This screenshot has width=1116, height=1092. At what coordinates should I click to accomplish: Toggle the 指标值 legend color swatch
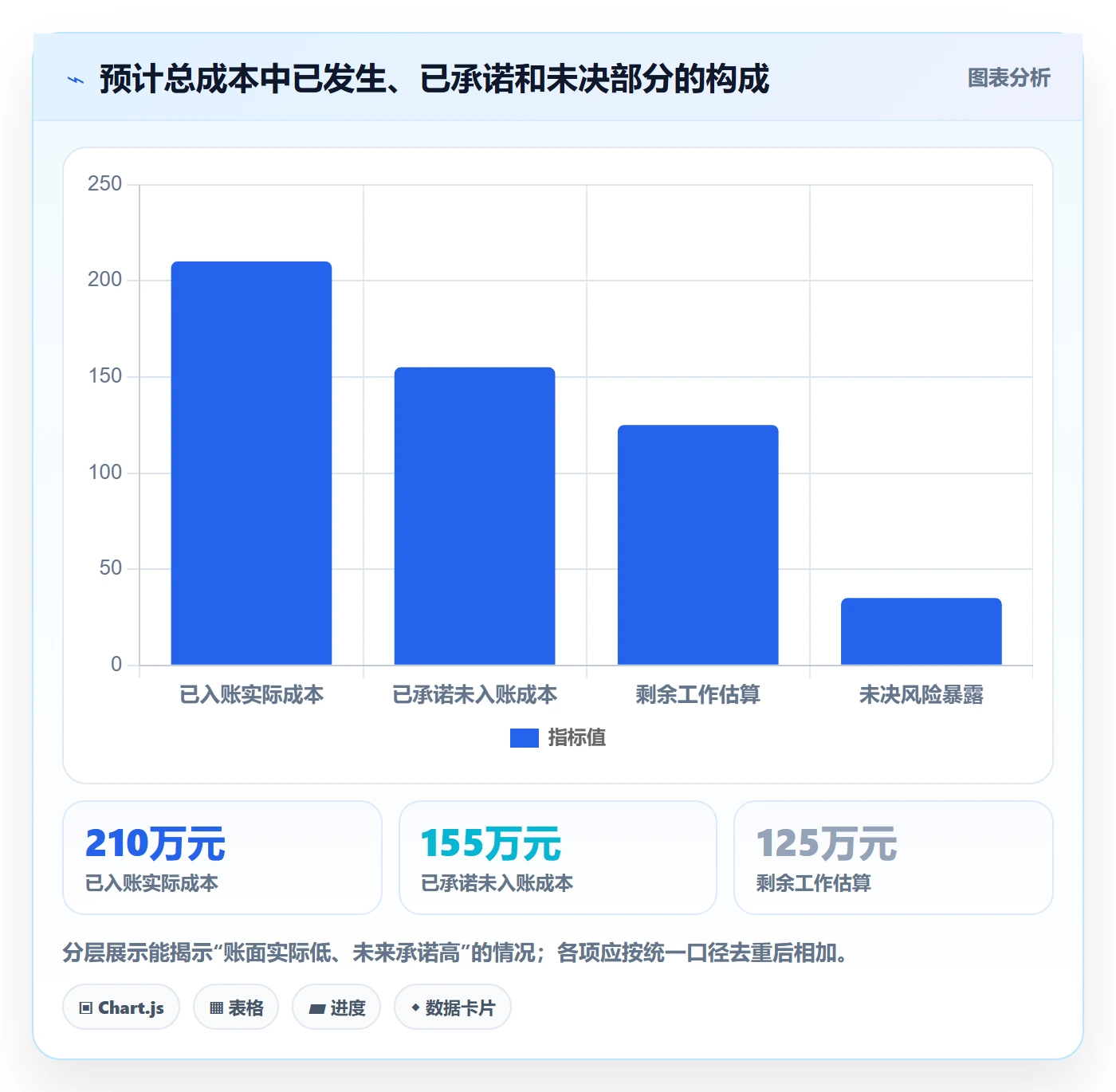[x=524, y=738]
